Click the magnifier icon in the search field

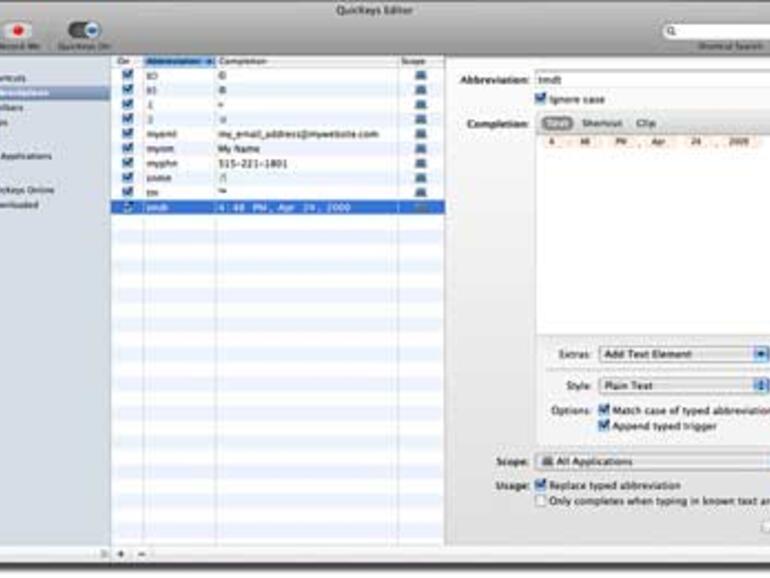pyautogui.click(x=671, y=31)
